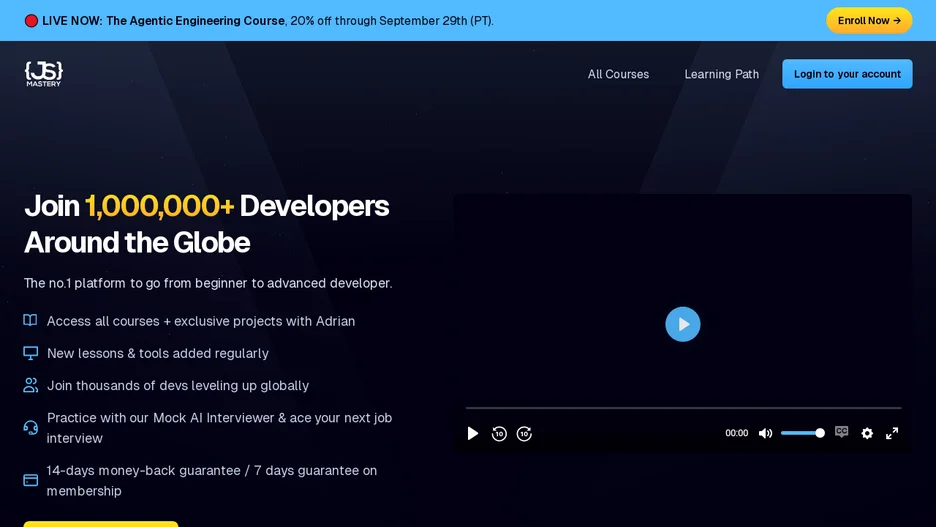
Task: Click the monitor icon beside New lessons
Action: (x=30, y=353)
